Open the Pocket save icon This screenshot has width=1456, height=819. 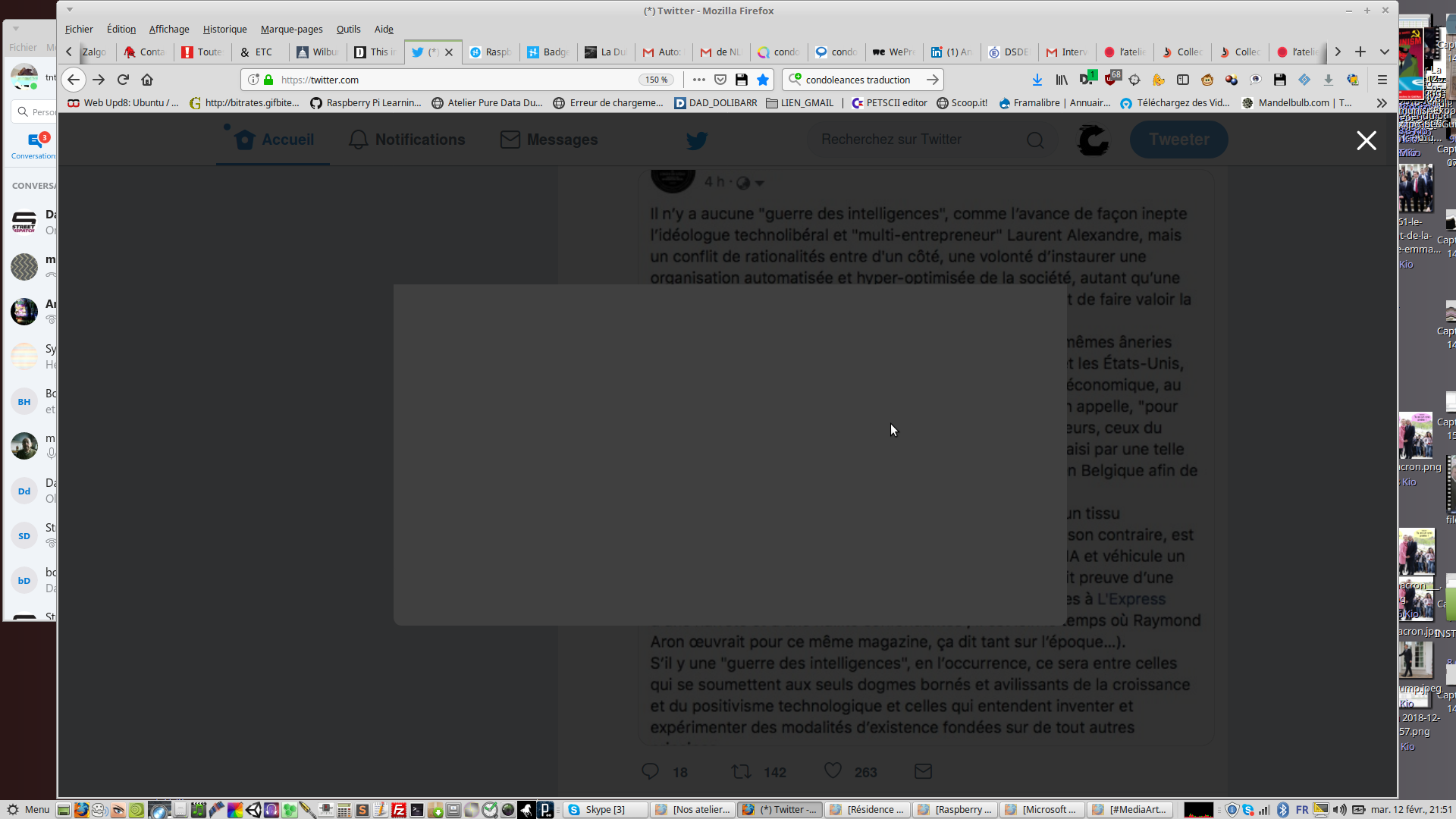point(720,80)
